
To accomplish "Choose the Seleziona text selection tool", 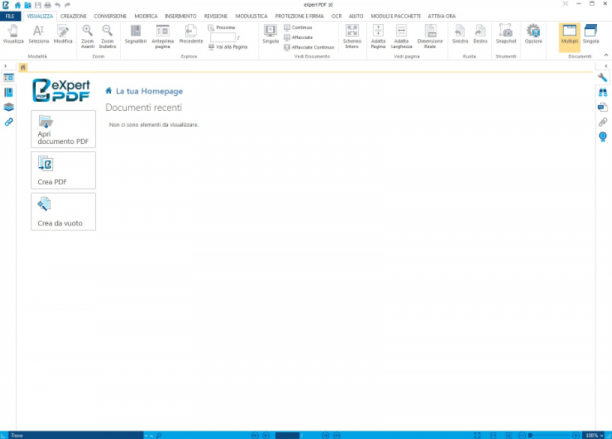I will (x=39, y=34).
